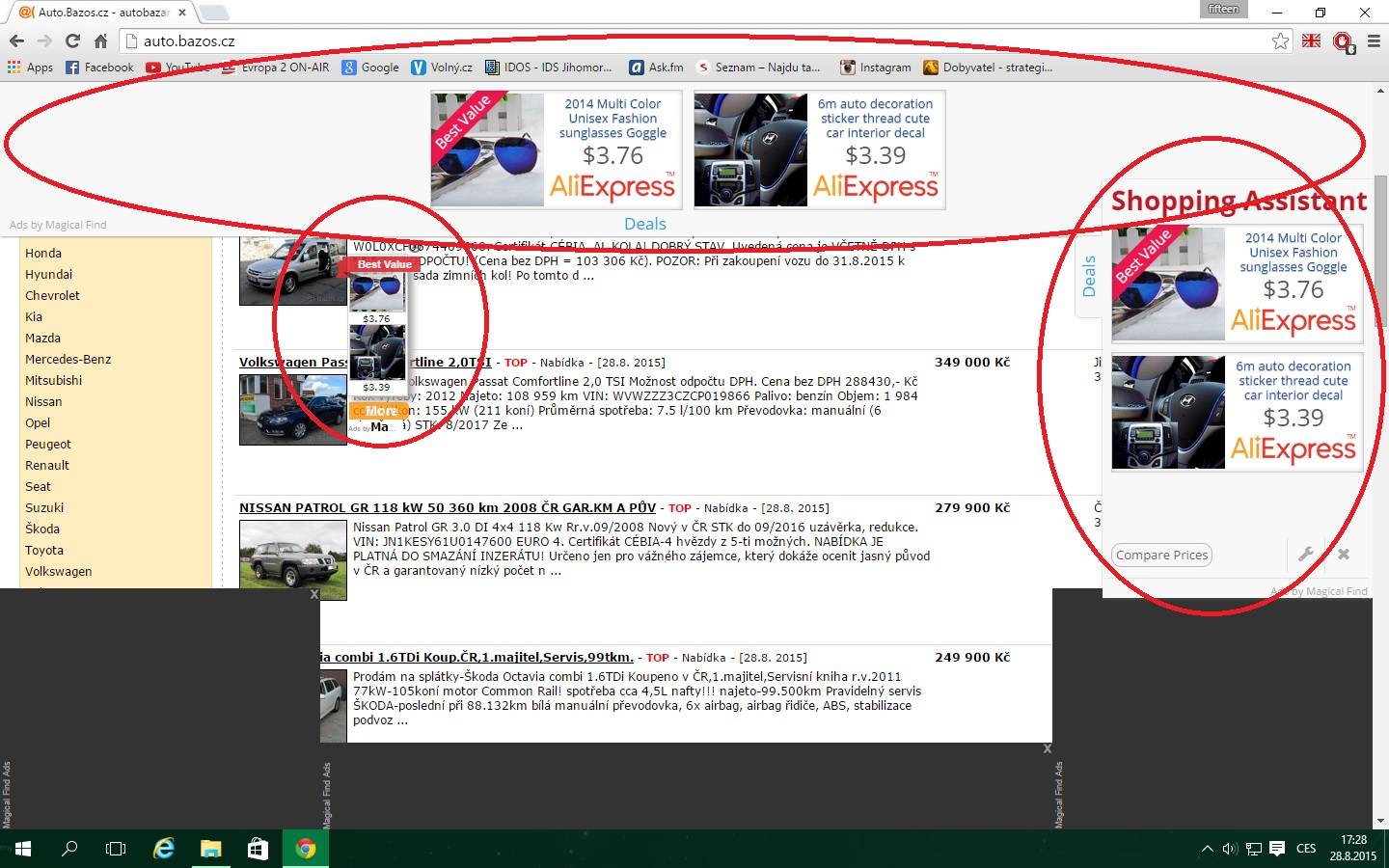
Task: Select Renault in the brand list
Action: click(47, 465)
